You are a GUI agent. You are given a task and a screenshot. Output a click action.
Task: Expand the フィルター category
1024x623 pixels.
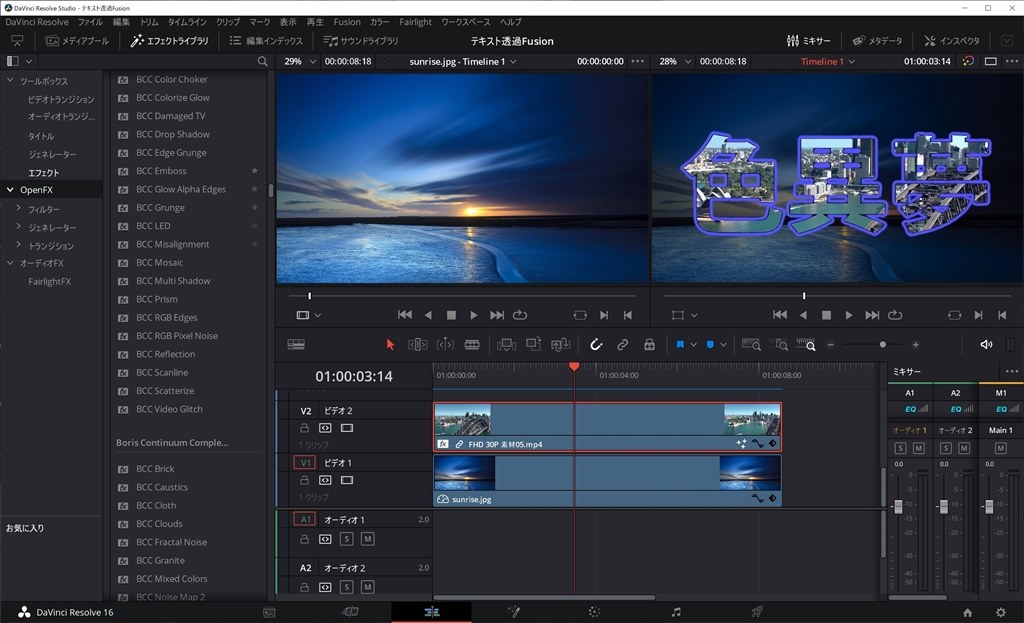(x=18, y=208)
